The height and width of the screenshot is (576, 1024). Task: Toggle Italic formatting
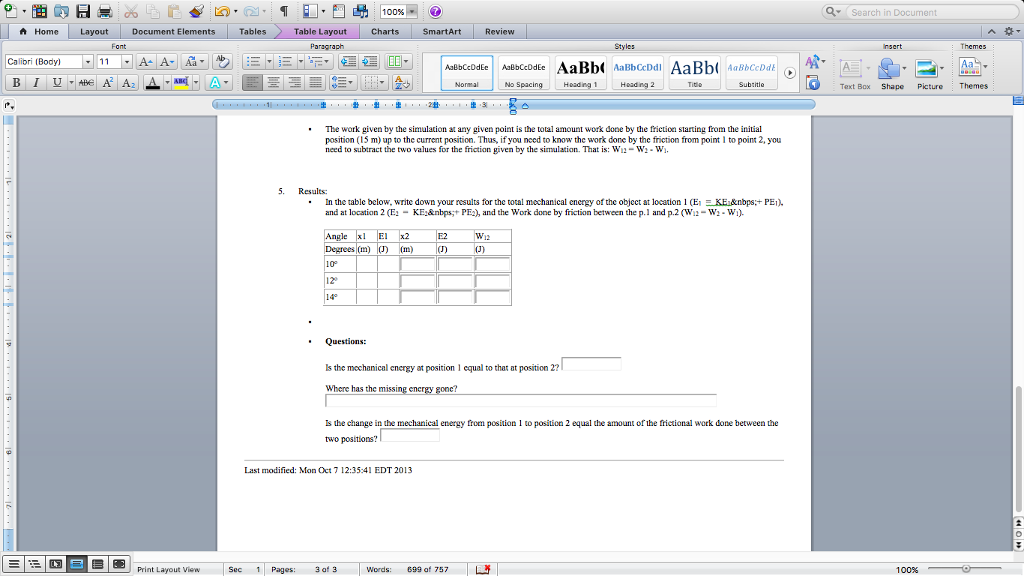38,82
